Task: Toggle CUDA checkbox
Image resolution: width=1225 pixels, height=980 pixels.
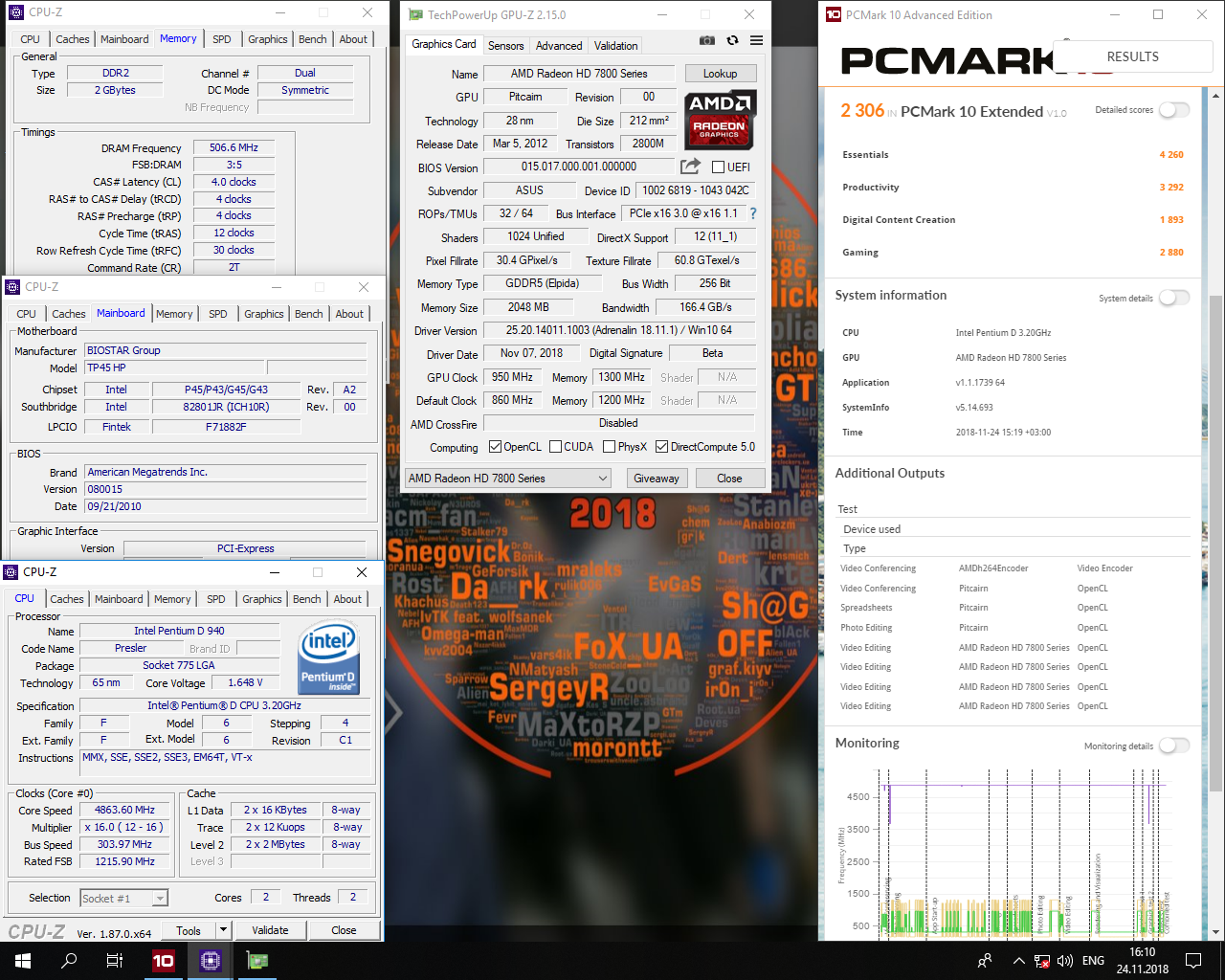Action: tap(555, 447)
